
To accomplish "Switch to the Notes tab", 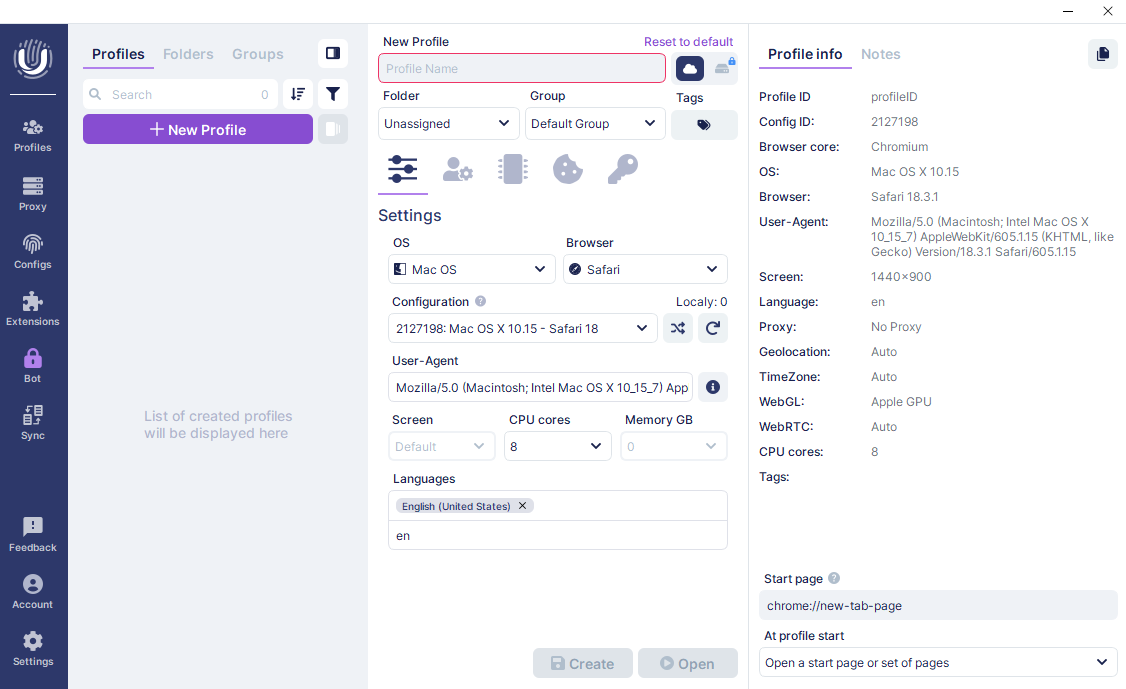I will 880,54.
